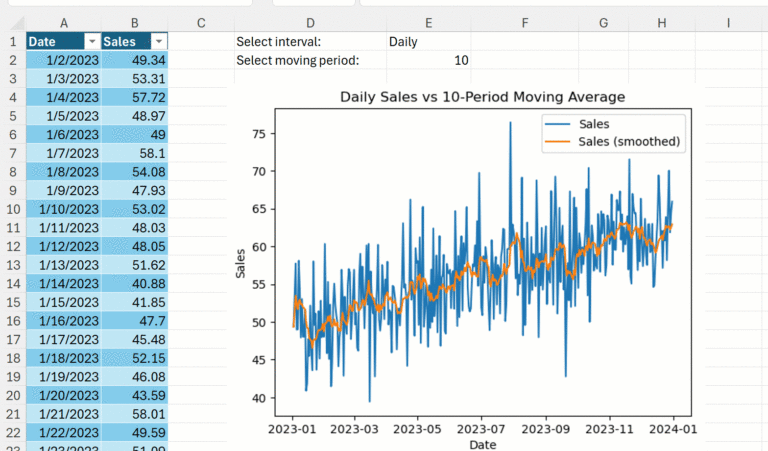Select the Daily interval cell
The height and width of the screenshot is (451, 768).
428,41
